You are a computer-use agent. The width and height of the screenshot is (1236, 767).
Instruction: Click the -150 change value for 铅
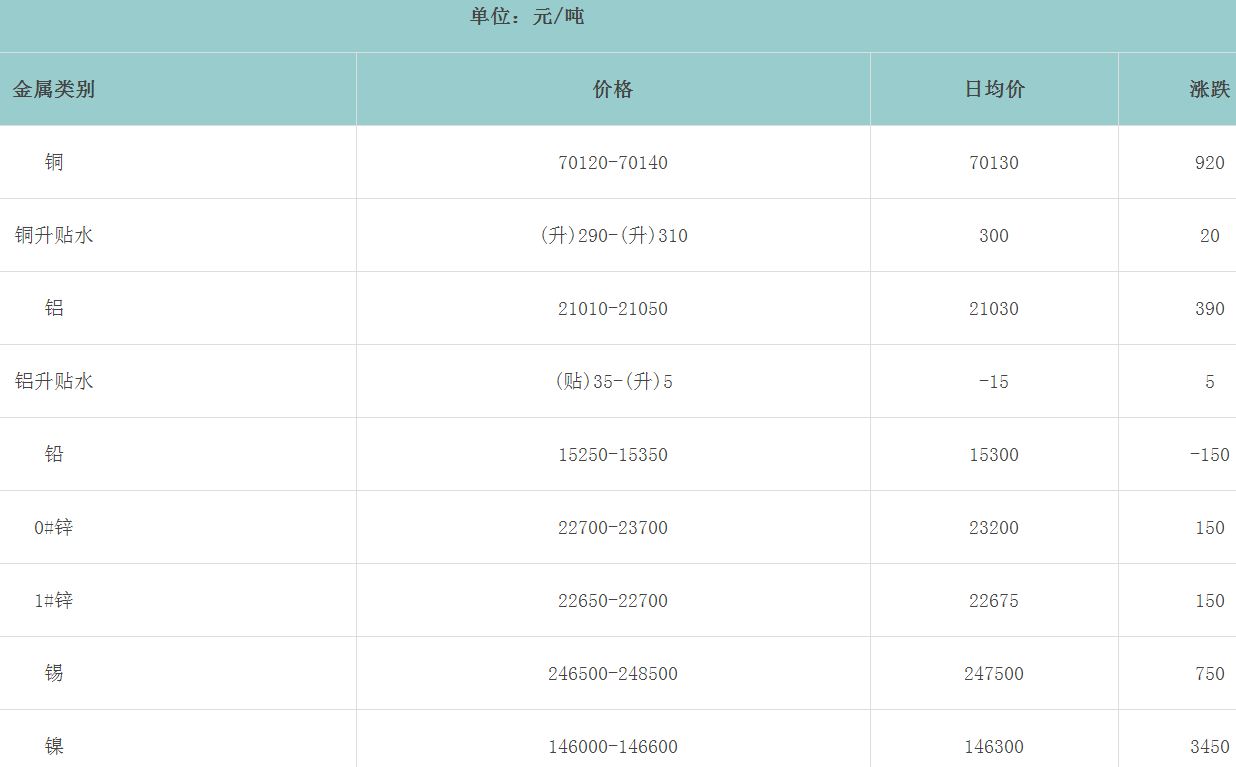point(1209,455)
